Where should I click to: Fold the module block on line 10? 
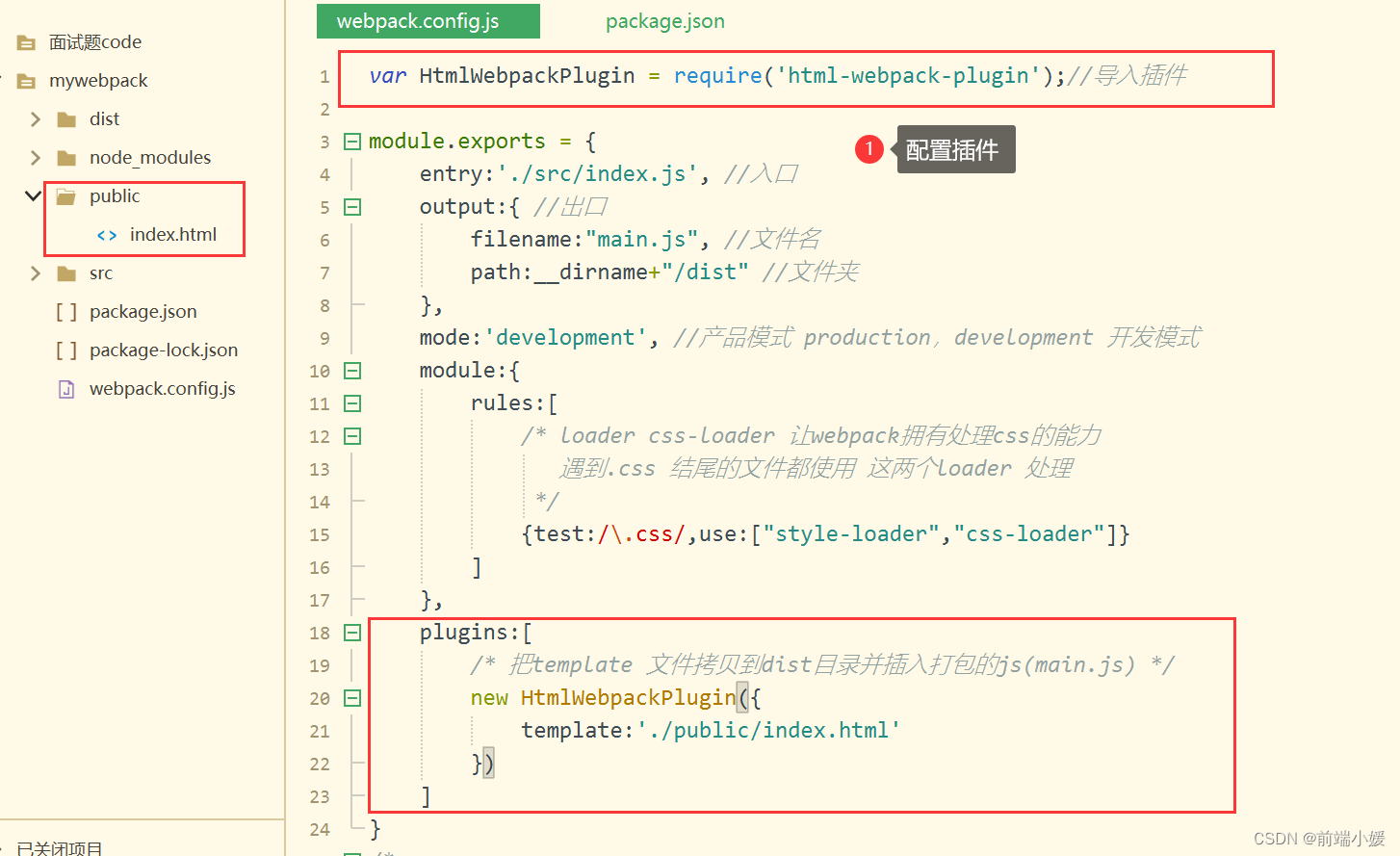tap(352, 371)
